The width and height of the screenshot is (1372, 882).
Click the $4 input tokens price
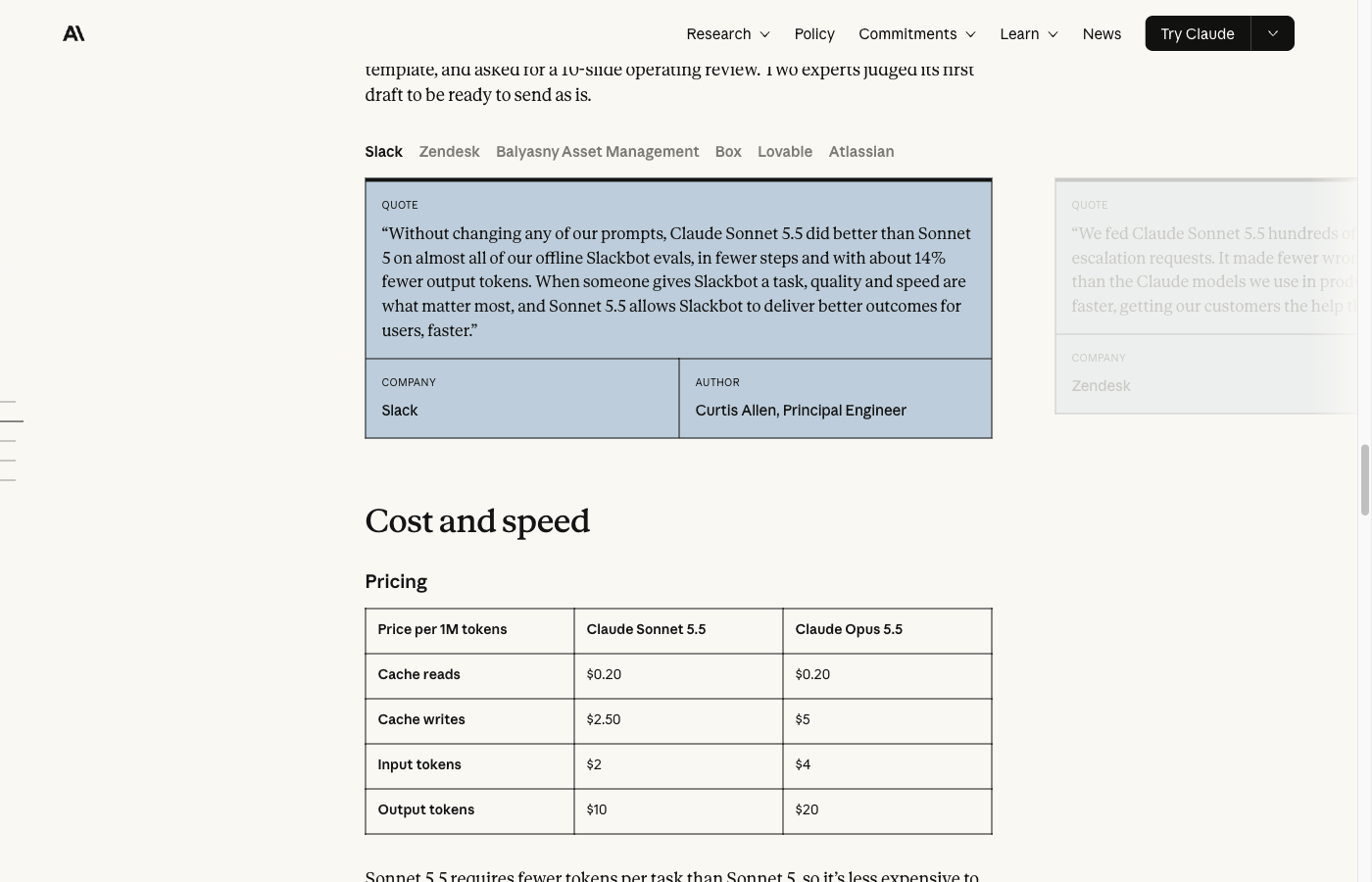pos(803,764)
